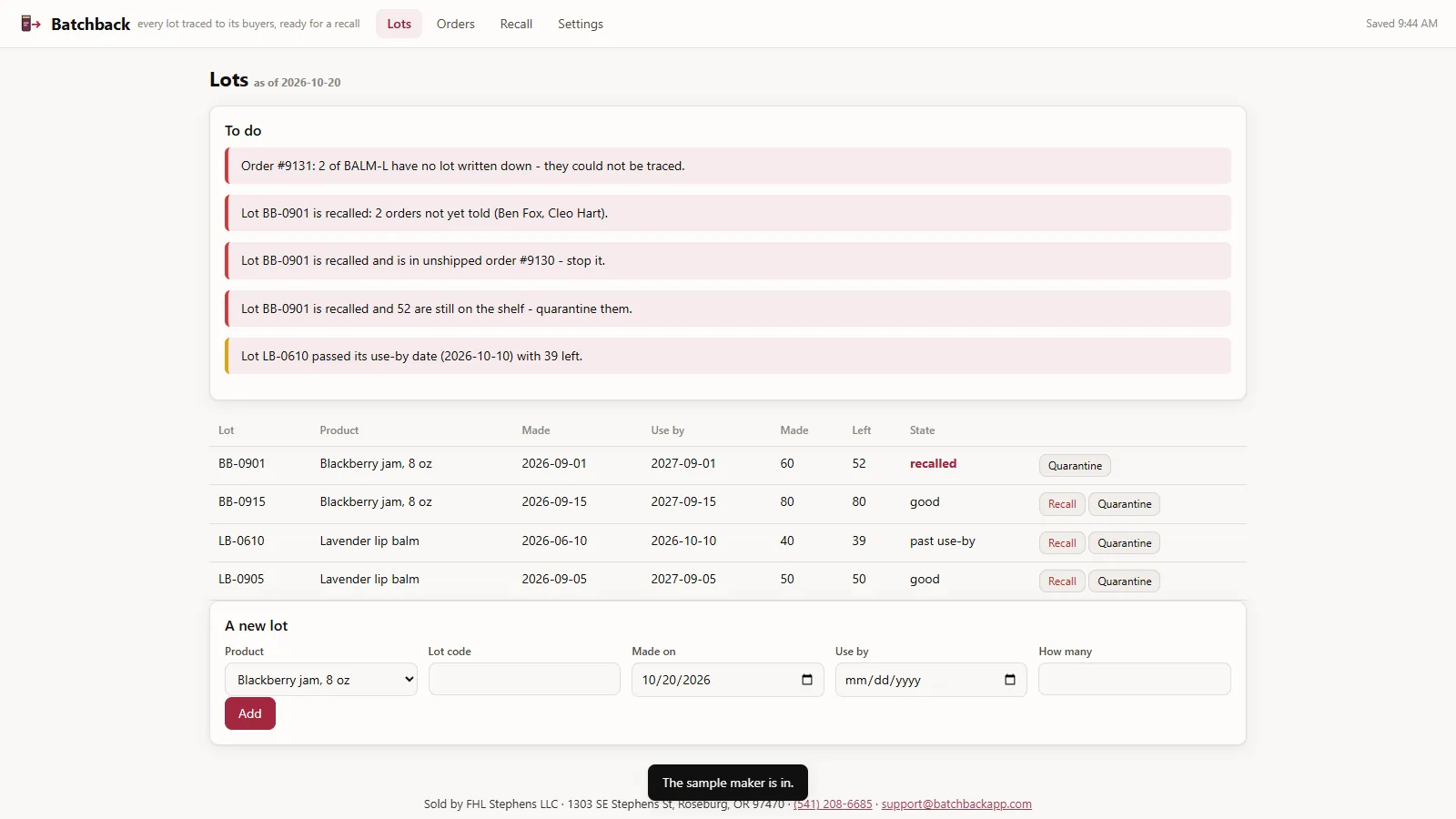Open the Made on calendar picker icon
The image size is (1456, 819).
point(806,680)
